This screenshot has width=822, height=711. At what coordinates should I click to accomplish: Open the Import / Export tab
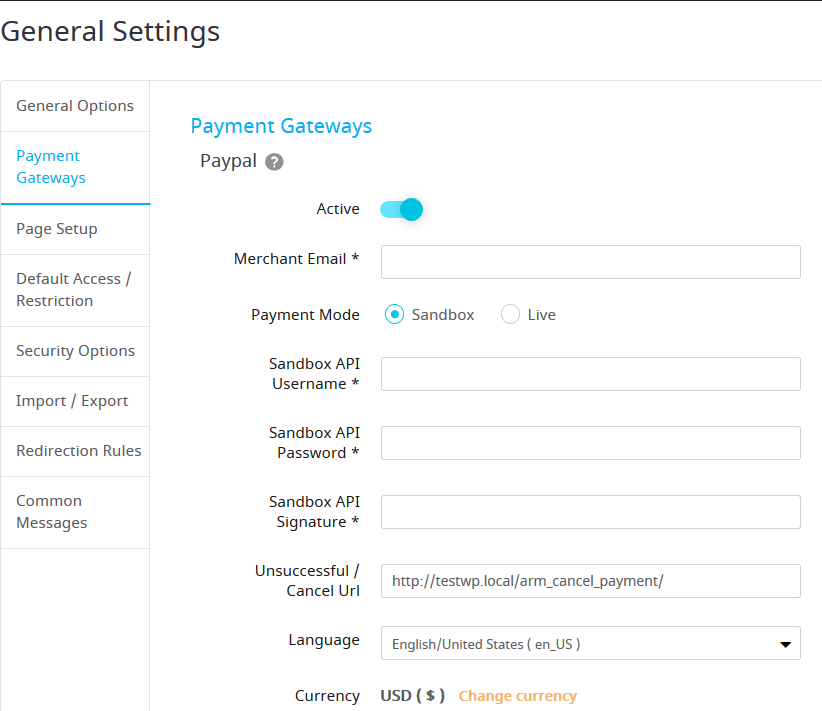point(75,401)
